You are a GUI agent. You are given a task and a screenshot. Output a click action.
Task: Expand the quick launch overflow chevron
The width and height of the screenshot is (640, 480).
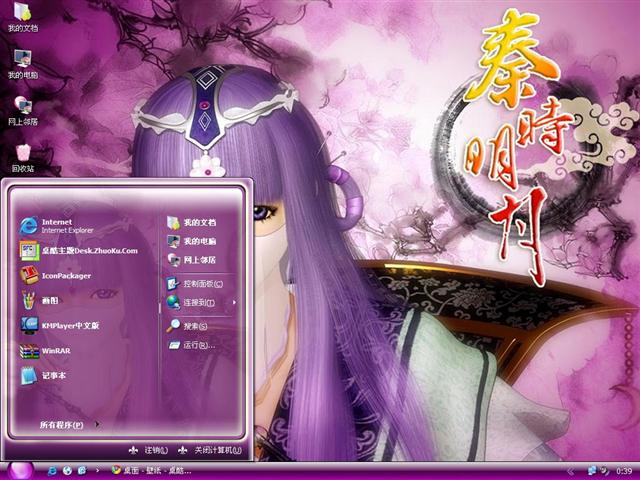pos(97,471)
